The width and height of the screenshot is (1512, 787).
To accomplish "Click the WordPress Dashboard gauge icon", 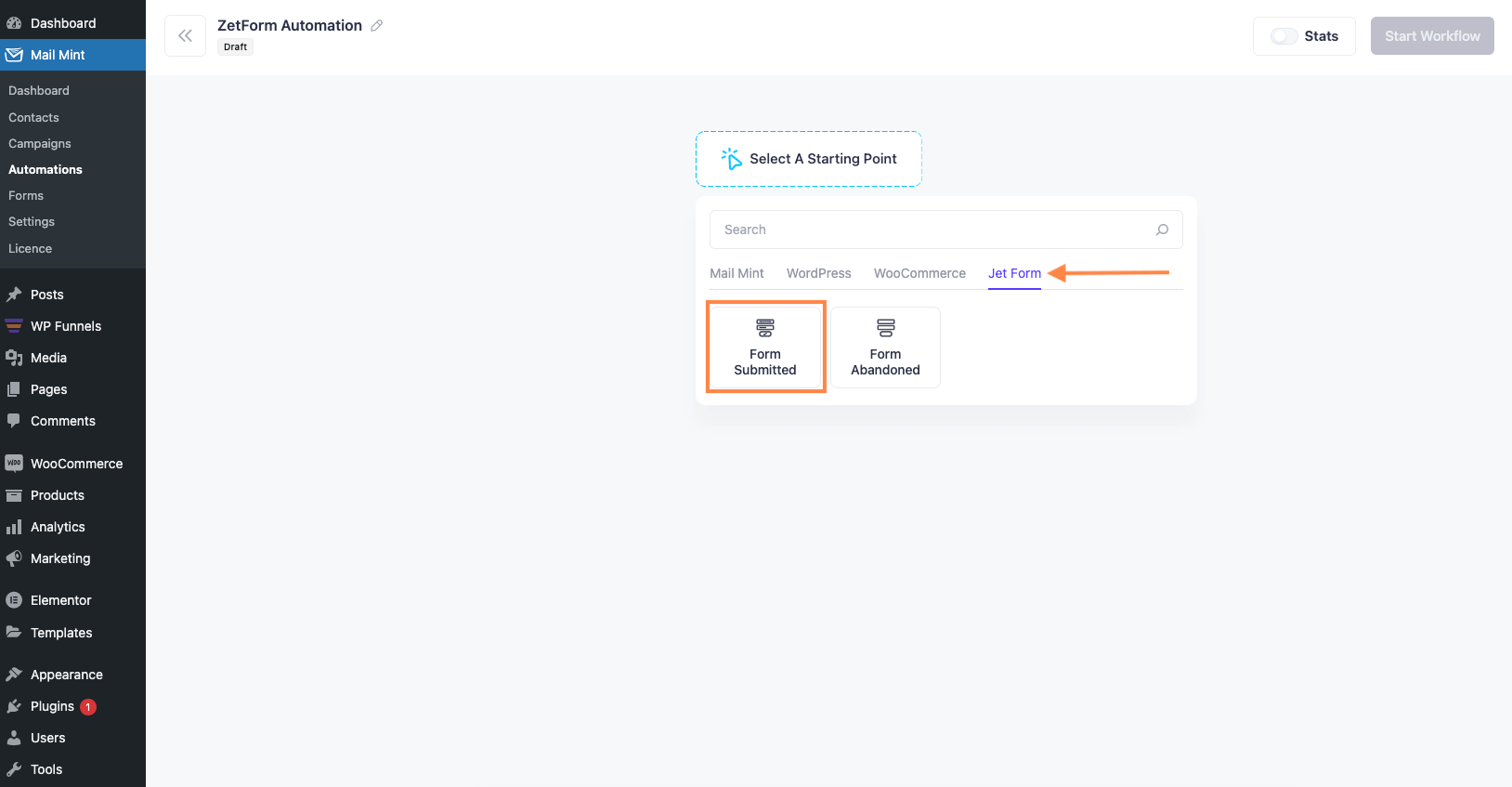I will 14,23.
